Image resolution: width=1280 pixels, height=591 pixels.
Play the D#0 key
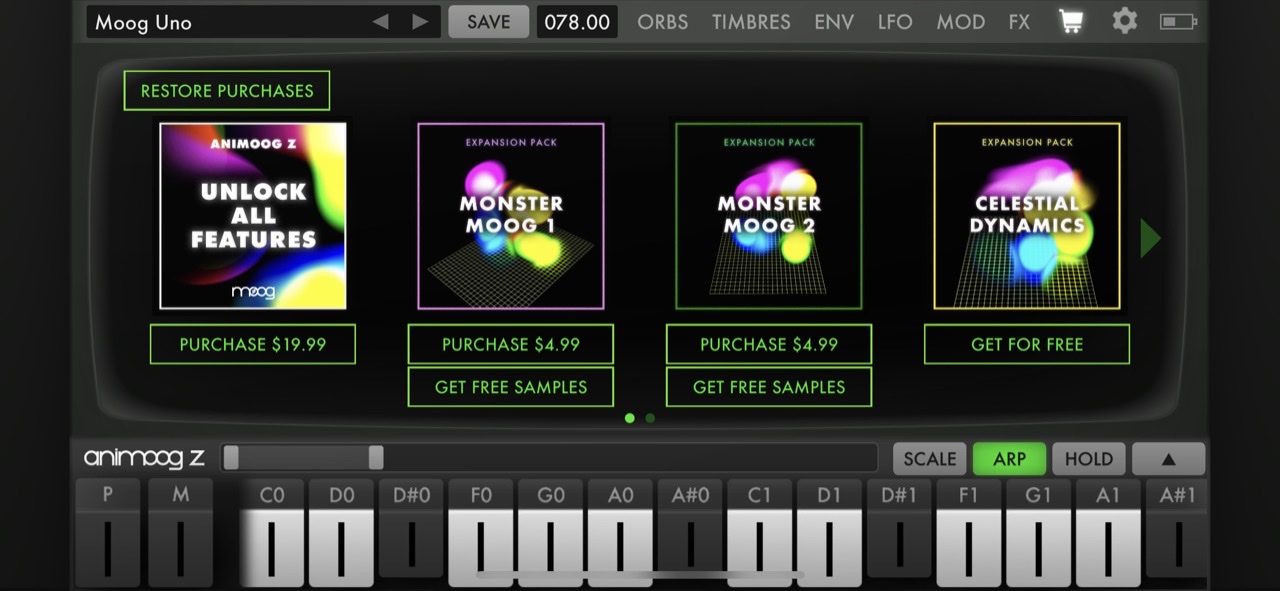click(x=411, y=528)
